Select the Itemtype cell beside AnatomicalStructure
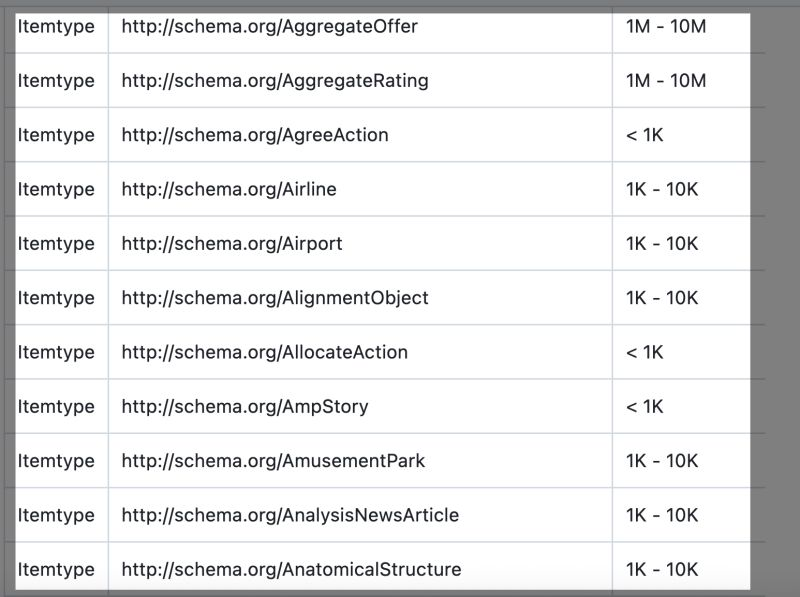Image resolution: width=800 pixels, height=597 pixels. coord(56,570)
